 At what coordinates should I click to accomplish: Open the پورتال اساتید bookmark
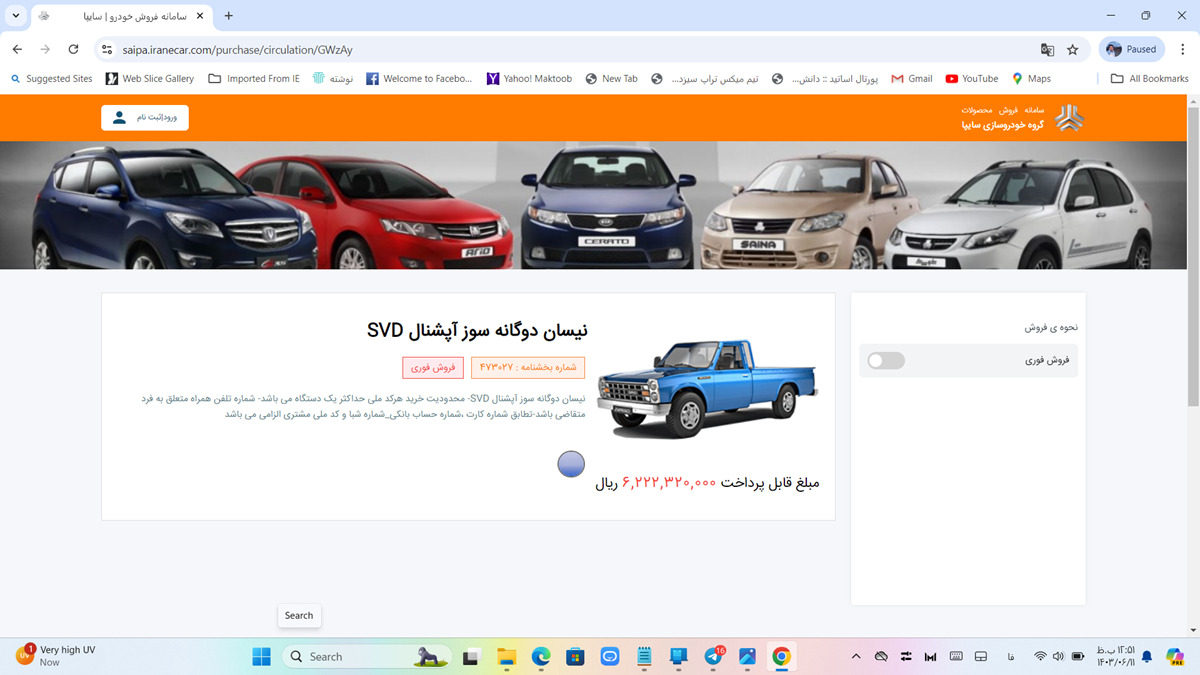[x=825, y=78]
